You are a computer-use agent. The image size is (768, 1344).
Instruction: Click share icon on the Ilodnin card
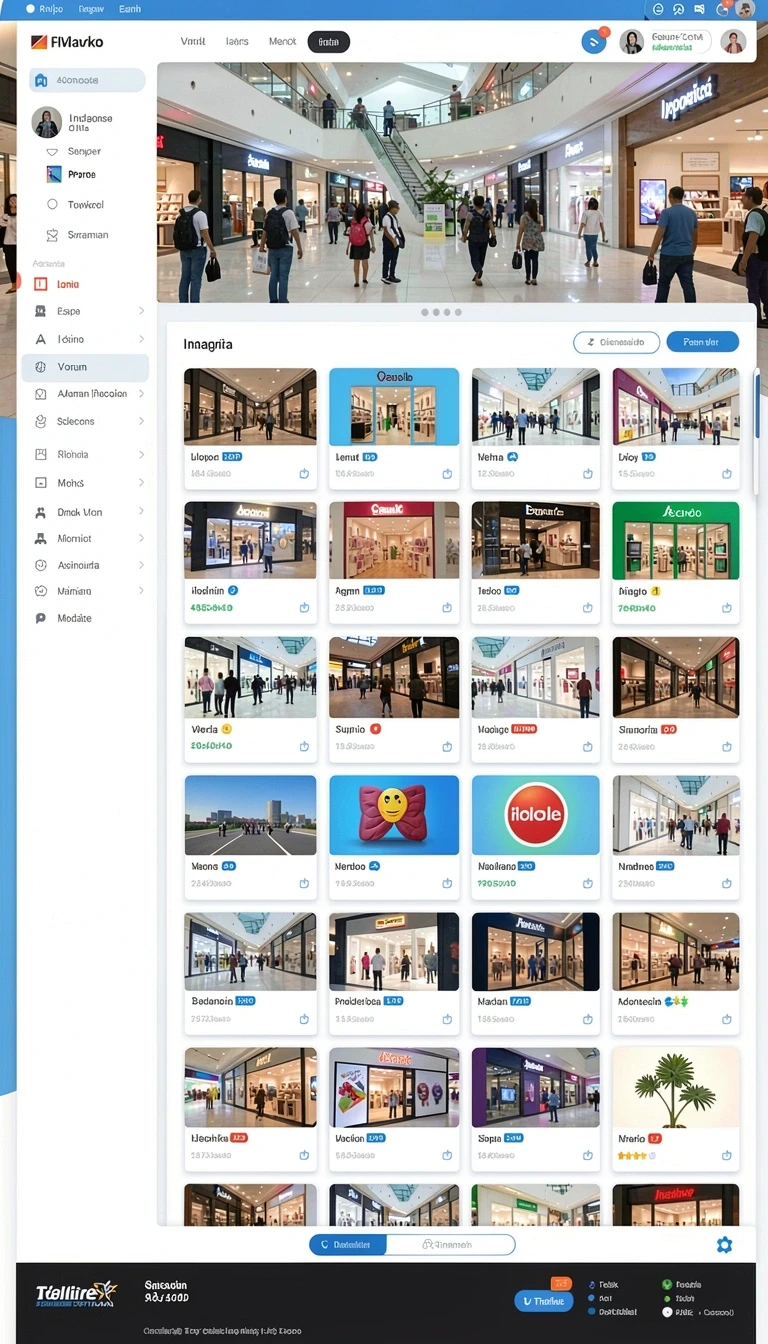(305, 607)
